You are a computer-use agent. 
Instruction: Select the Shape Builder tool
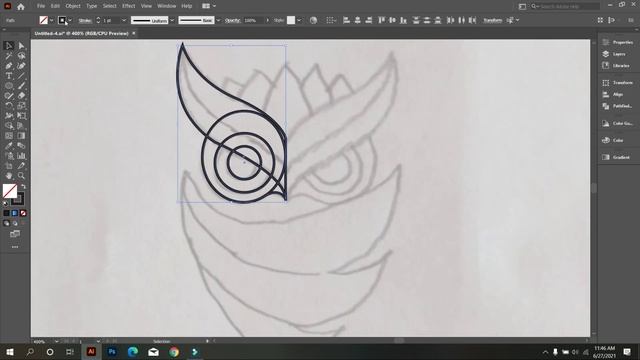(9, 126)
